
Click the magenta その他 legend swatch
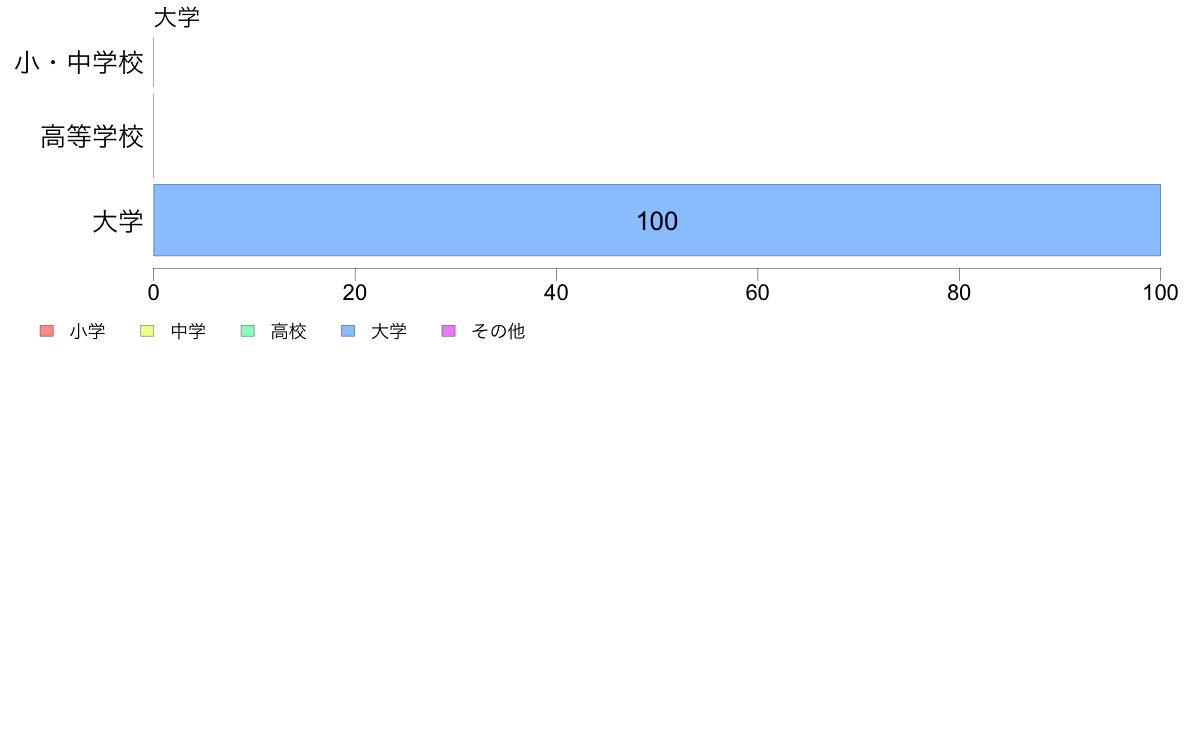[449, 331]
